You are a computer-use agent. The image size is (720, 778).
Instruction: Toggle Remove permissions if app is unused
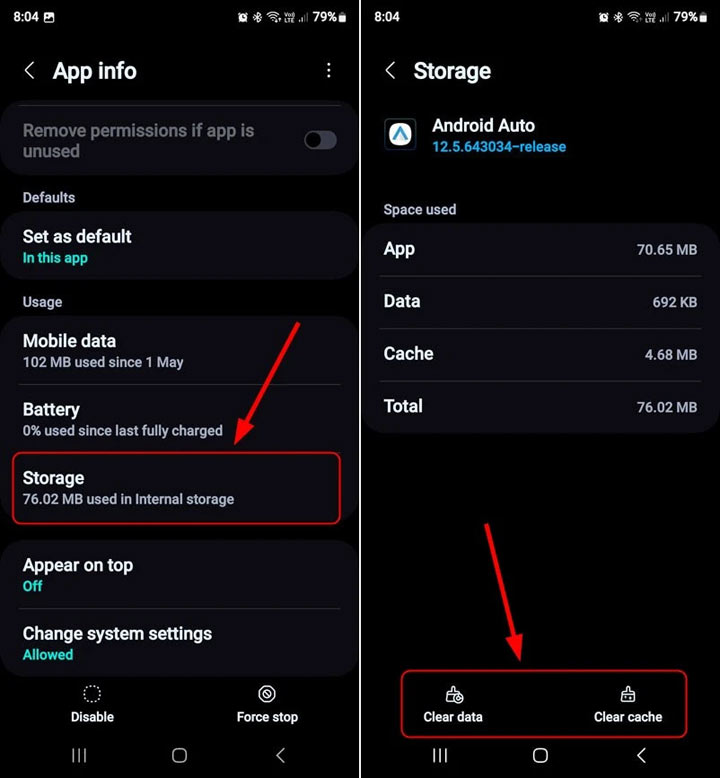pyautogui.click(x=320, y=140)
